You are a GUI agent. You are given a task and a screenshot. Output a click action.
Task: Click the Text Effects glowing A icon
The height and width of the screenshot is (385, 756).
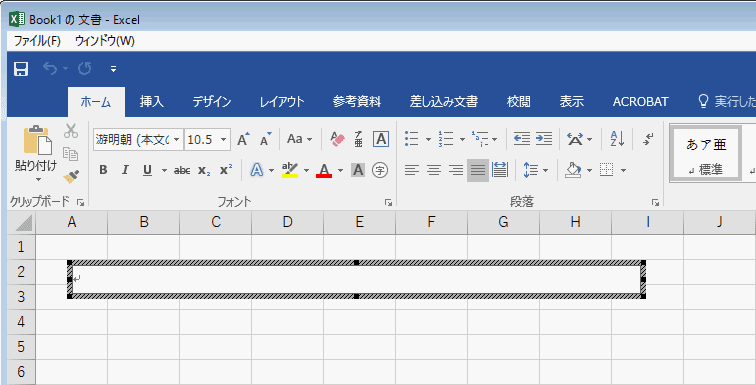pyautogui.click(x=257, y=170)
